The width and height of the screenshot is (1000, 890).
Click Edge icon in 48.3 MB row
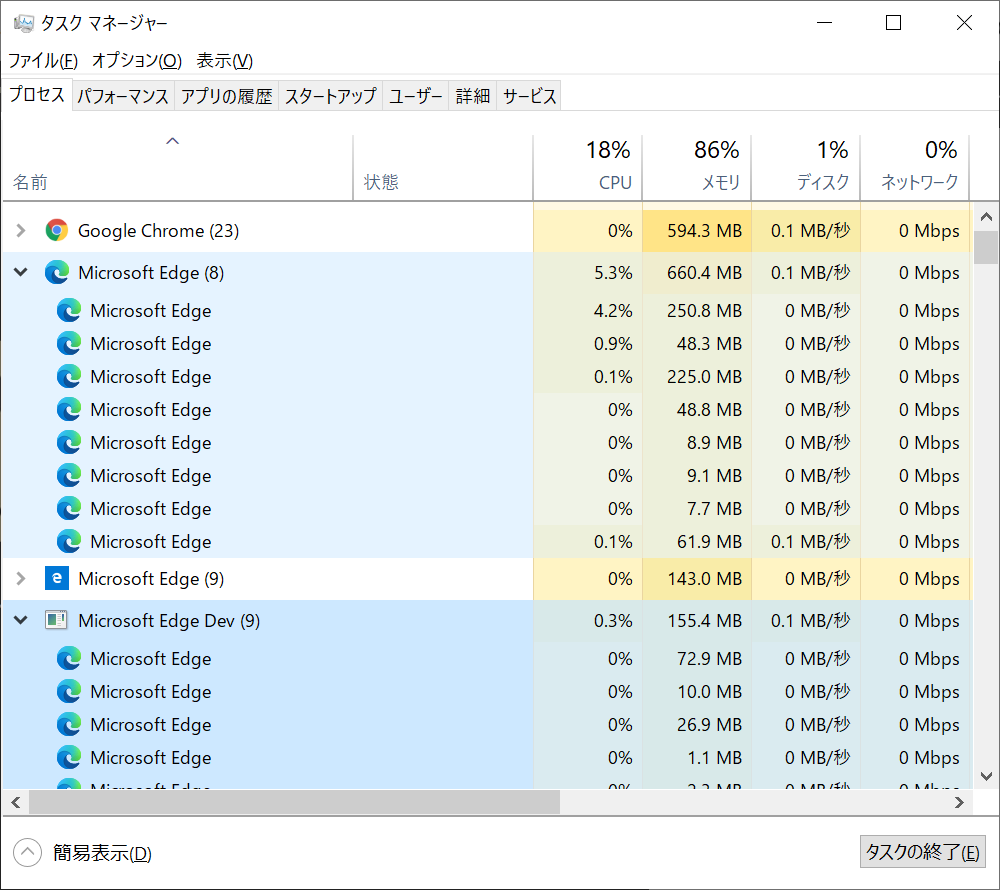69,344
